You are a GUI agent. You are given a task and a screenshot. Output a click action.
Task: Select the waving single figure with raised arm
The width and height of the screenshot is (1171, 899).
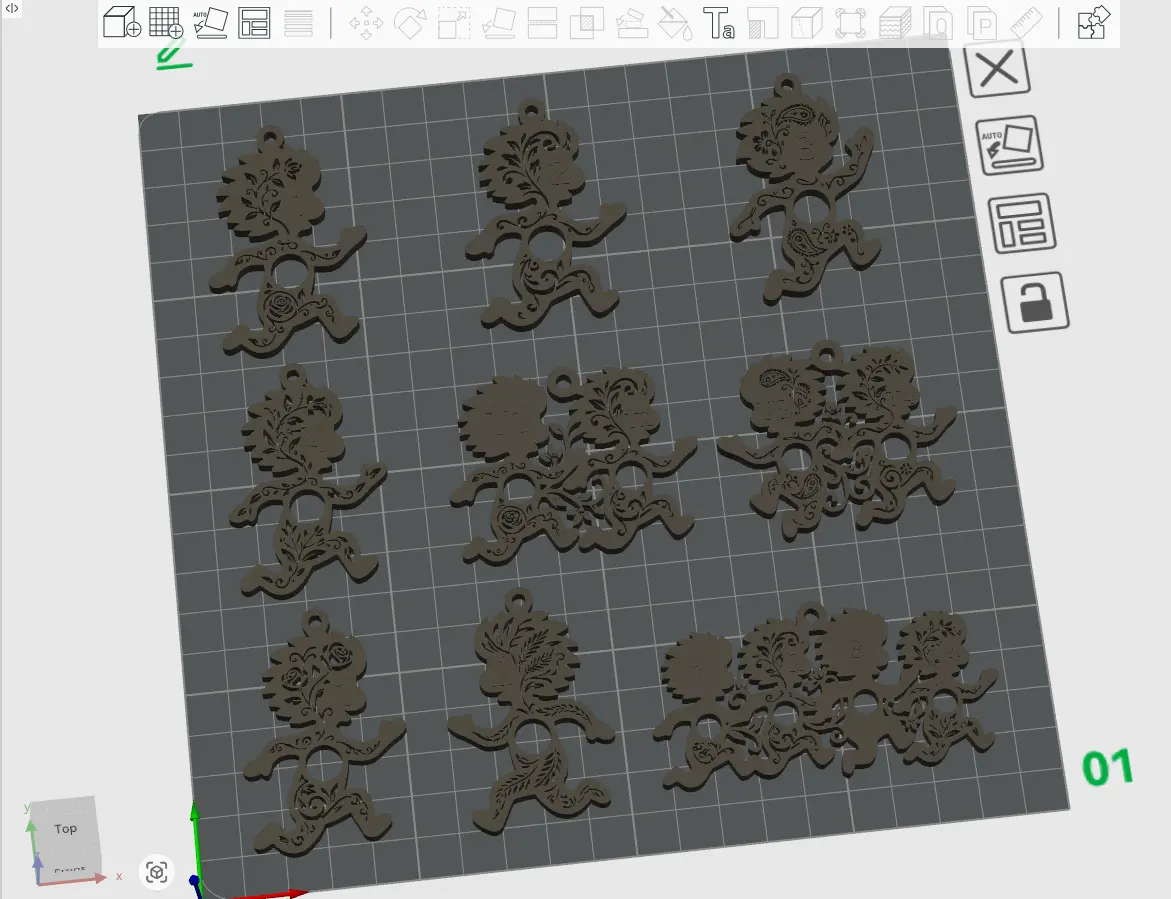pyautogui.click(x=803, y=188)
